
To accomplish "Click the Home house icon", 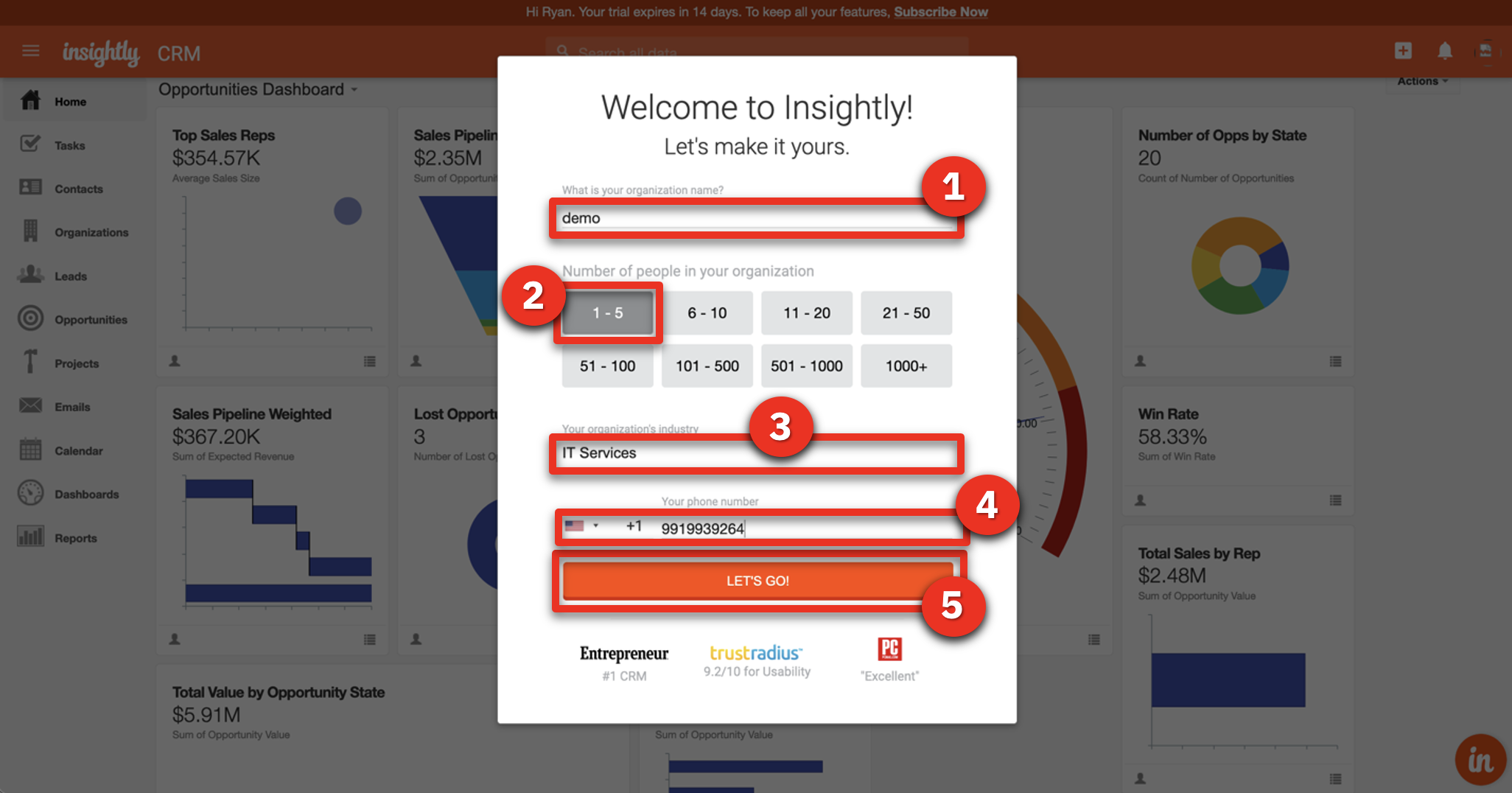I will pos(30,100).
